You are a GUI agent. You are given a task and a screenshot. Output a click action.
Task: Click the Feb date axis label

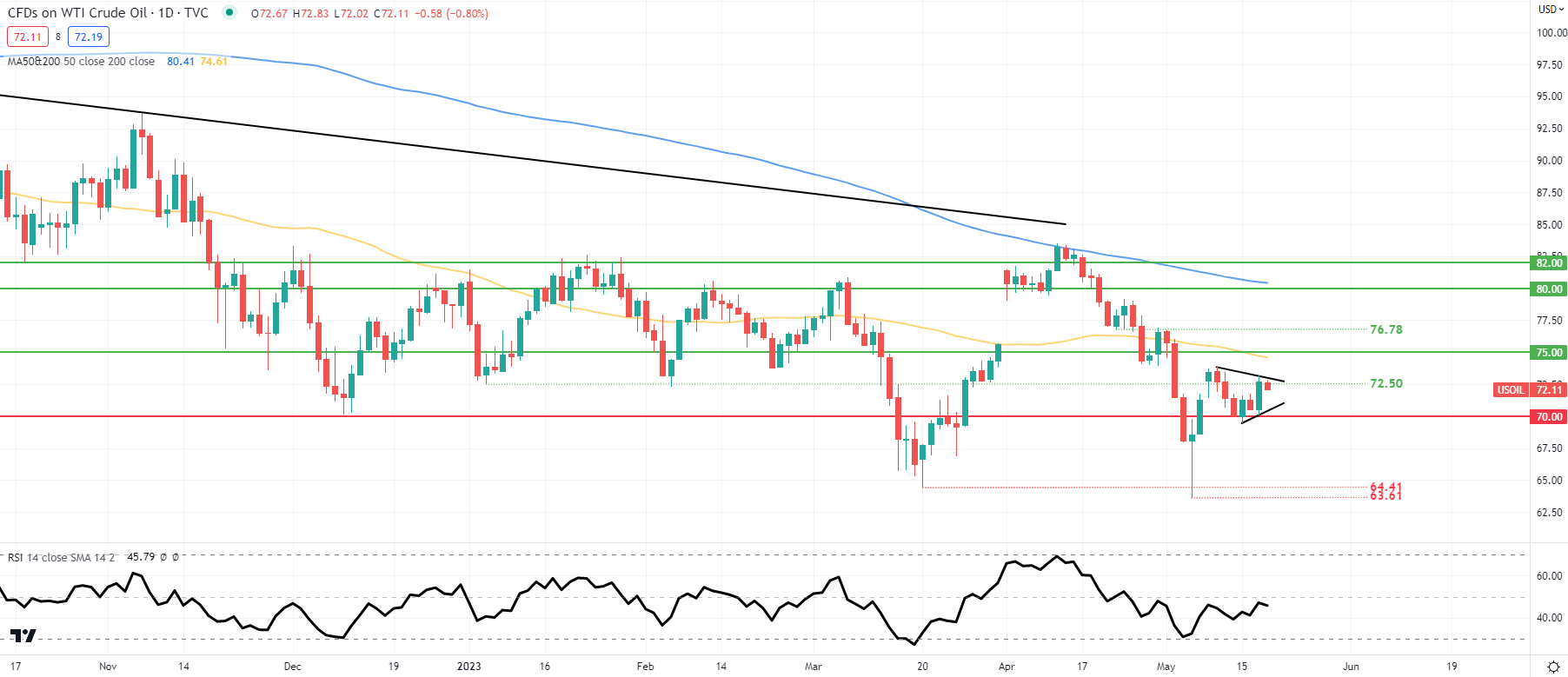tap(645, 667)
